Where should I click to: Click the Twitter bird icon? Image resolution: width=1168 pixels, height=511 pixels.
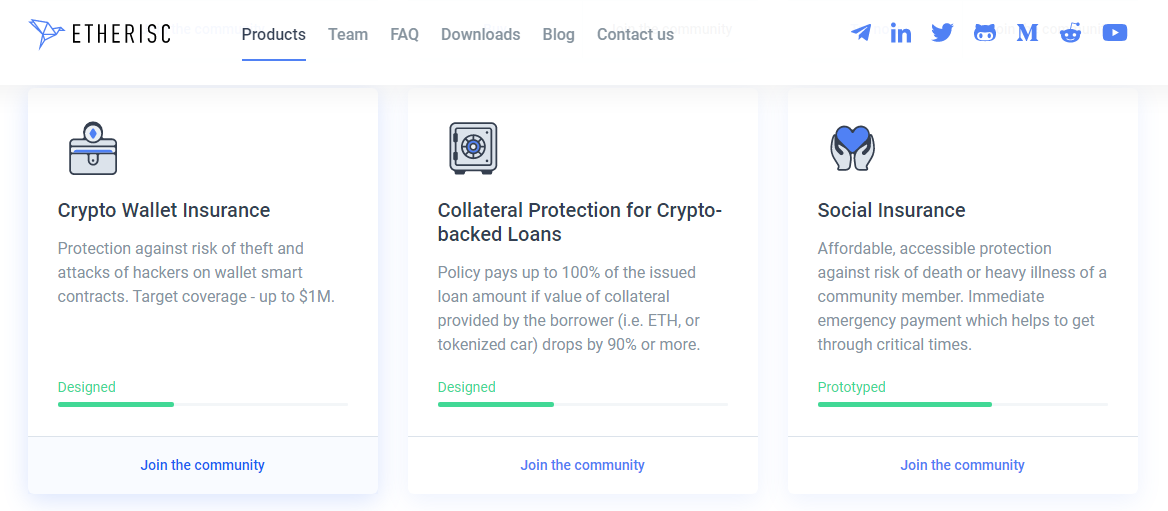pos(942,33)
